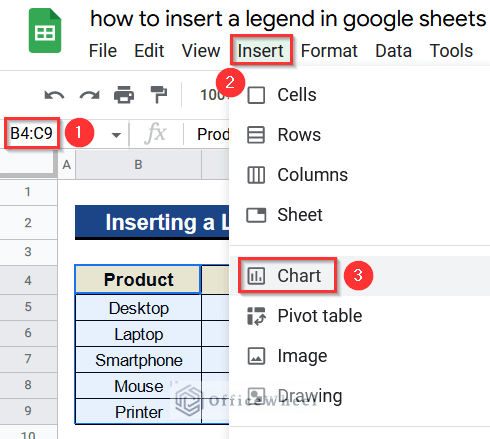Image resolution: width=490 pixels, height=439 pixels.
Task: Select row 9 header
Action: (x=28, y=411)
